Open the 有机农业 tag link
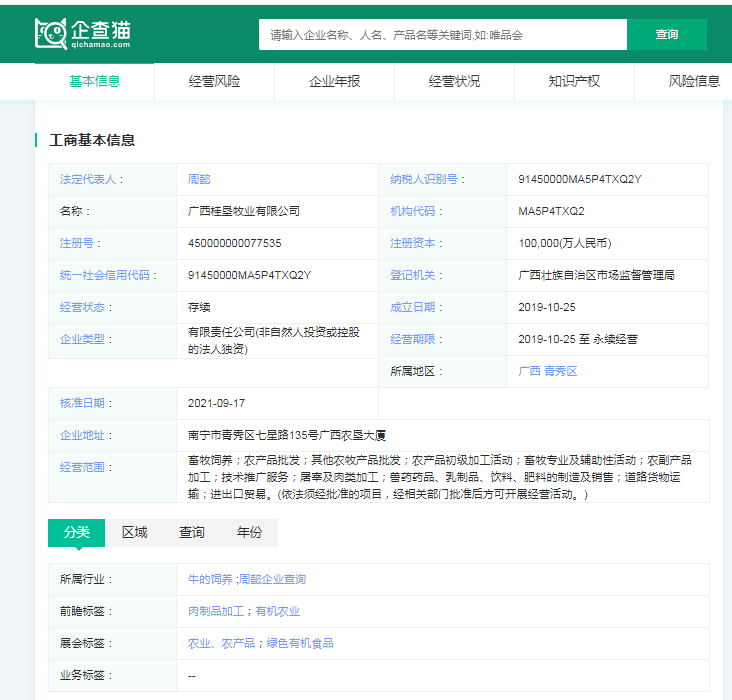Screen dimensions: 732x700 point(278,611)
